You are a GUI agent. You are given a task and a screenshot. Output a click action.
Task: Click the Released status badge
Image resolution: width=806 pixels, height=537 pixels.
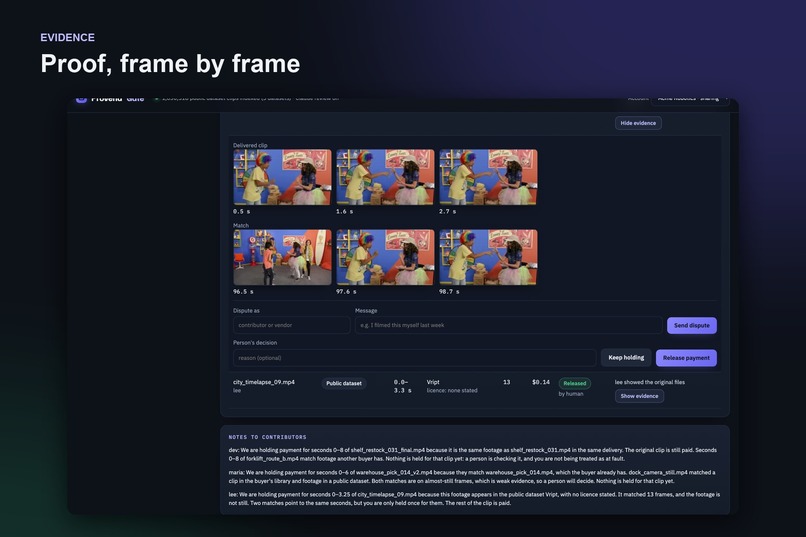tap(575, 383)
